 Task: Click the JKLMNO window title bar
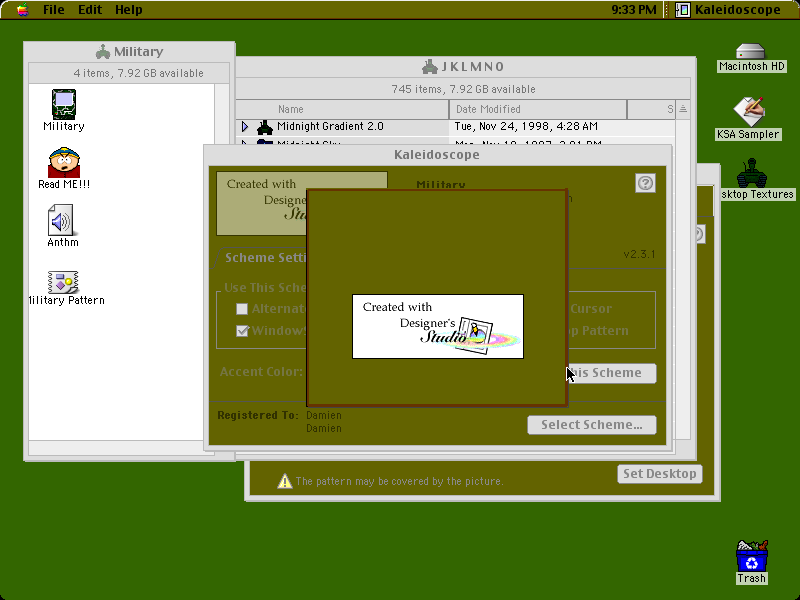[465, 67]
